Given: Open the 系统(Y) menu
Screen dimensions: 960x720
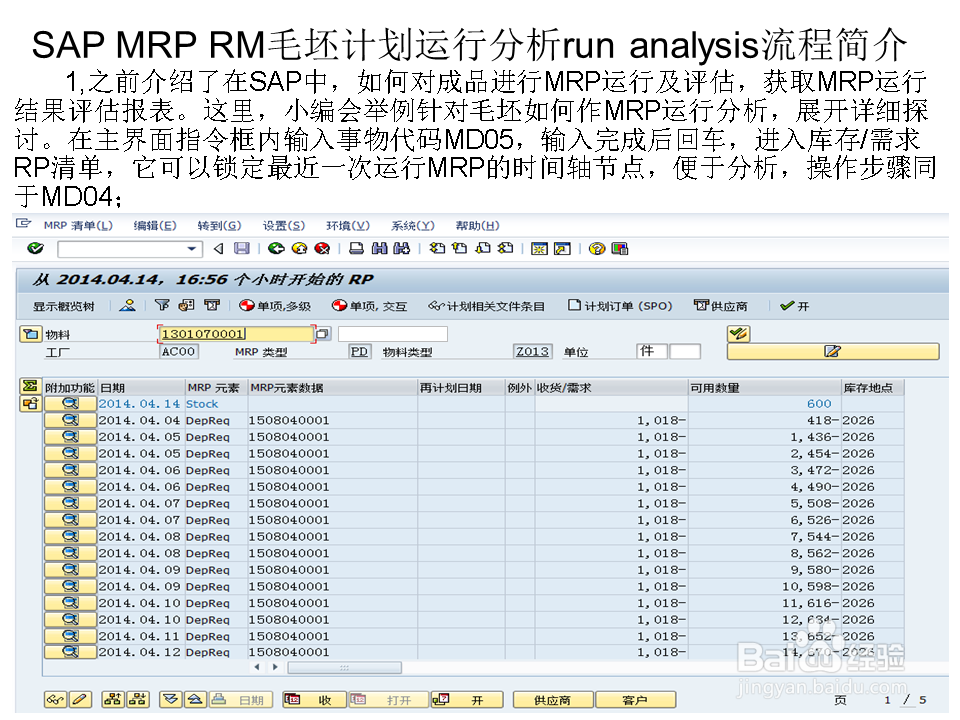Looking at the screenshot, I should click(x=413, y=225).
